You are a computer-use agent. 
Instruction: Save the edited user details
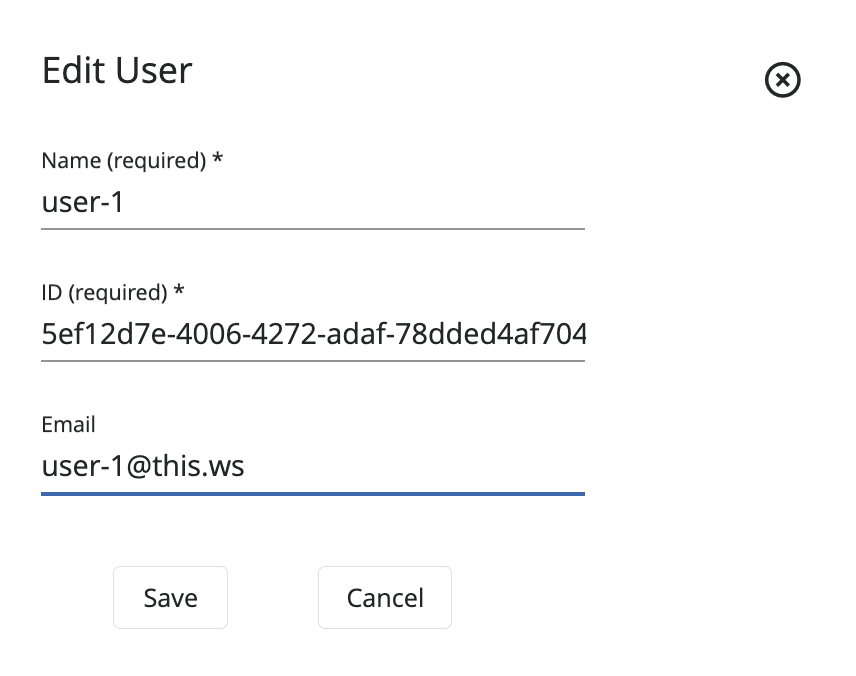170,598
